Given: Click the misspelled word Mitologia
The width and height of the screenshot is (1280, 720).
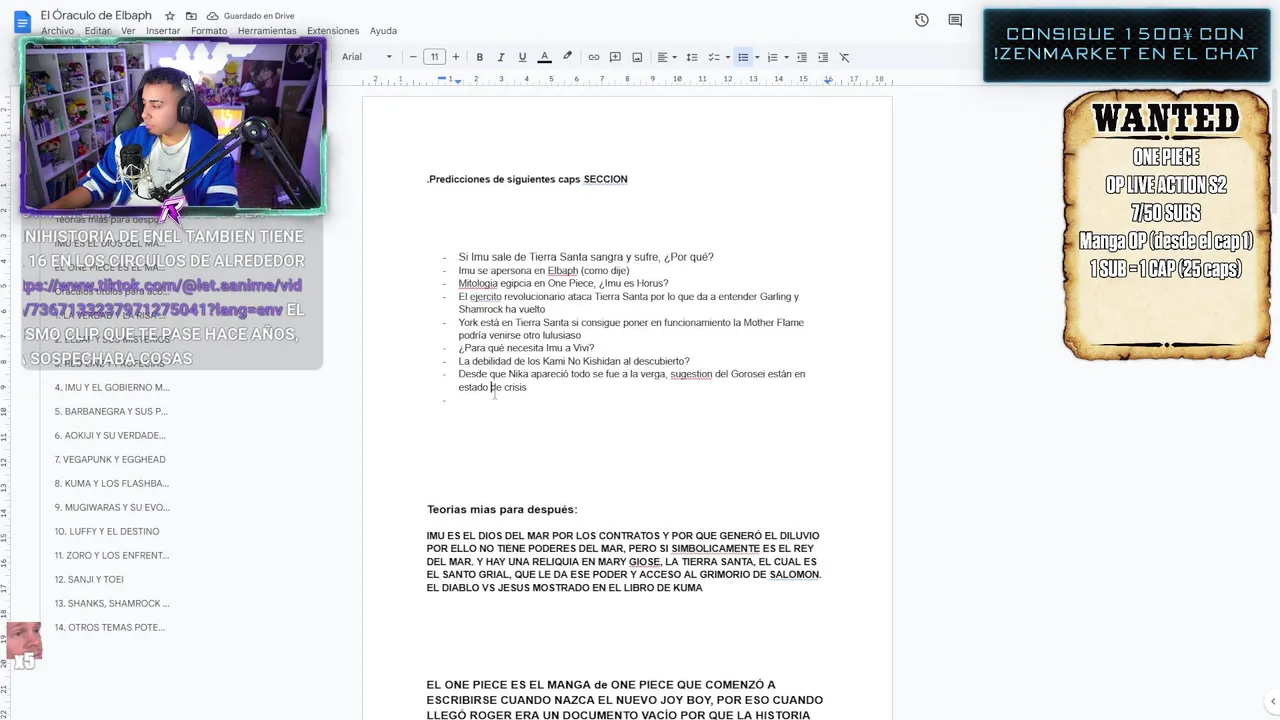Looking at the screenshot, I should pyautogui.click(x=478, y=283).
